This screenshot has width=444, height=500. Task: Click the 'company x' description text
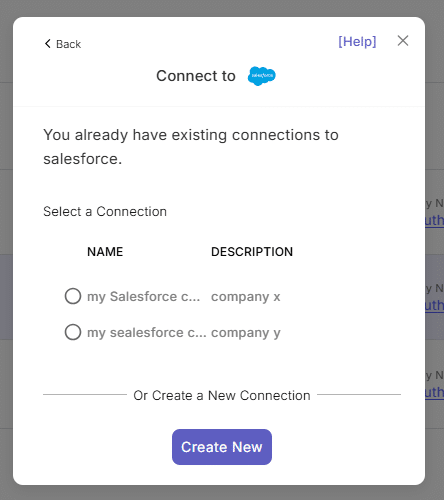click(x=246, y=296)
